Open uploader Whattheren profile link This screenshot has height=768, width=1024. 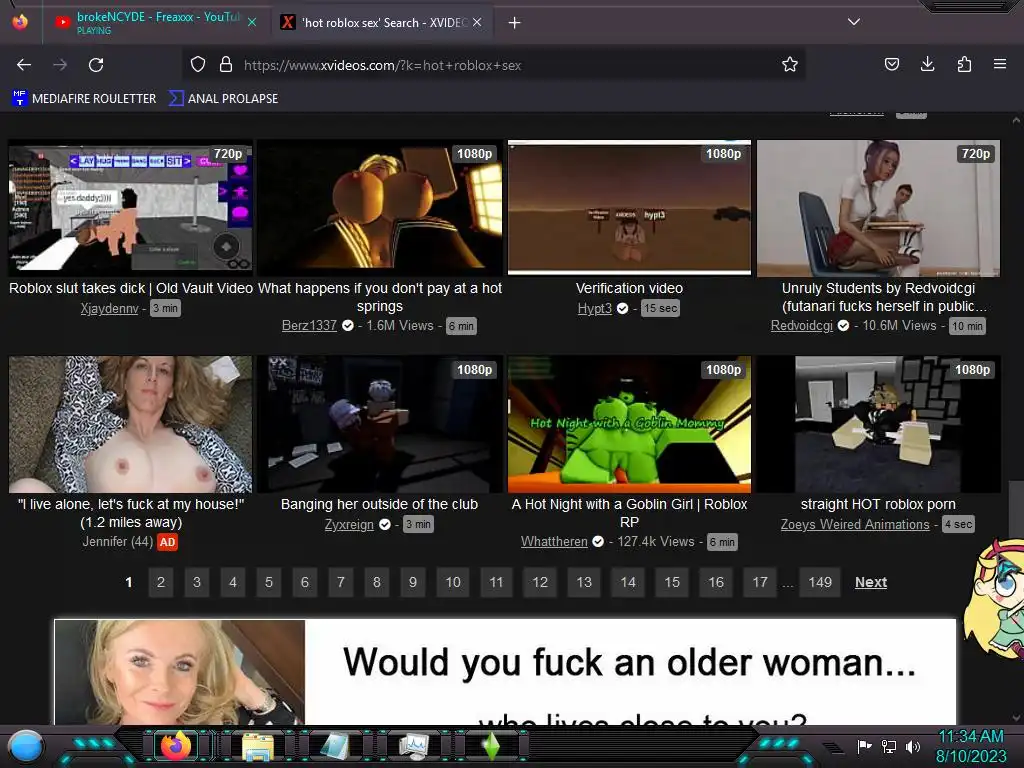pyautogui.click(x=554, y=541)
